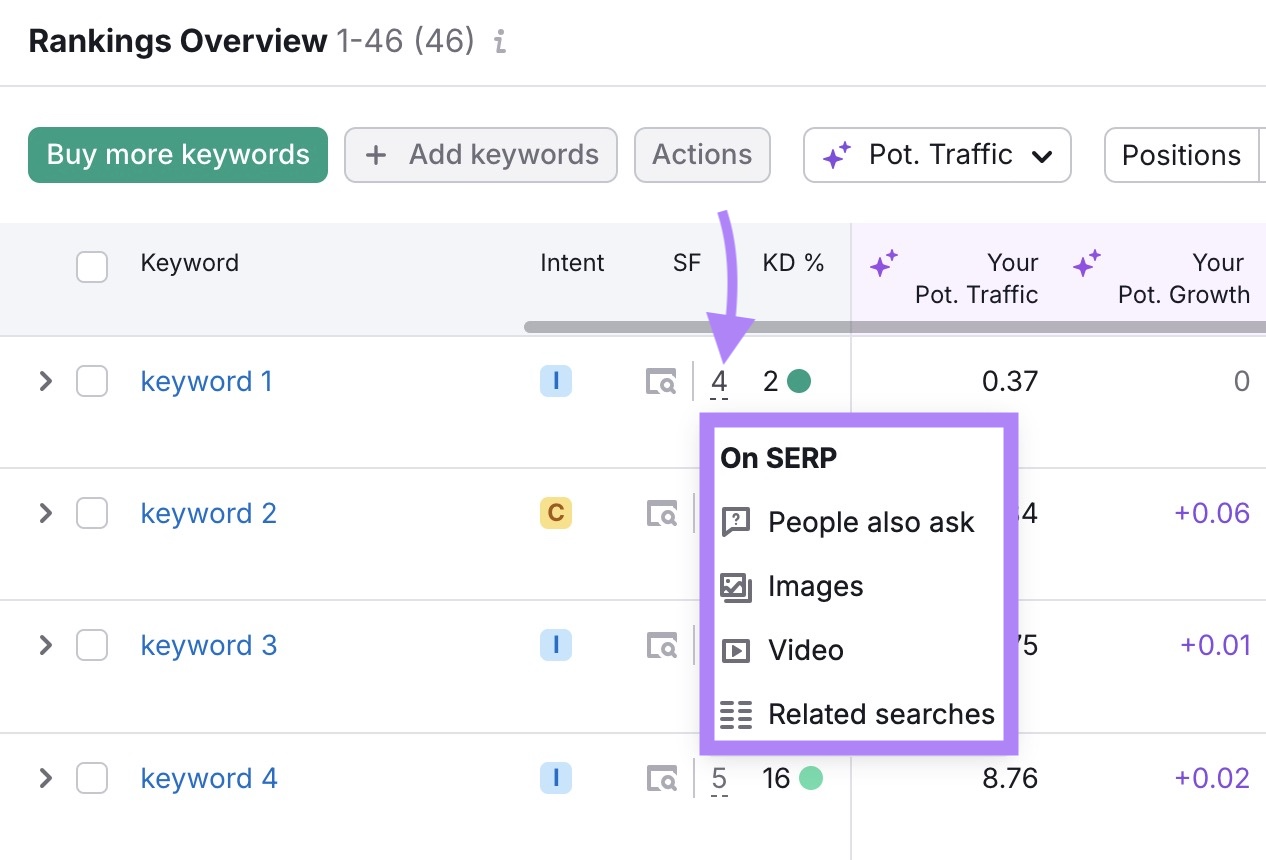Select the Video icon under On SERP
This screenshot has width=1266, height=860.
(x=735, y=650)
